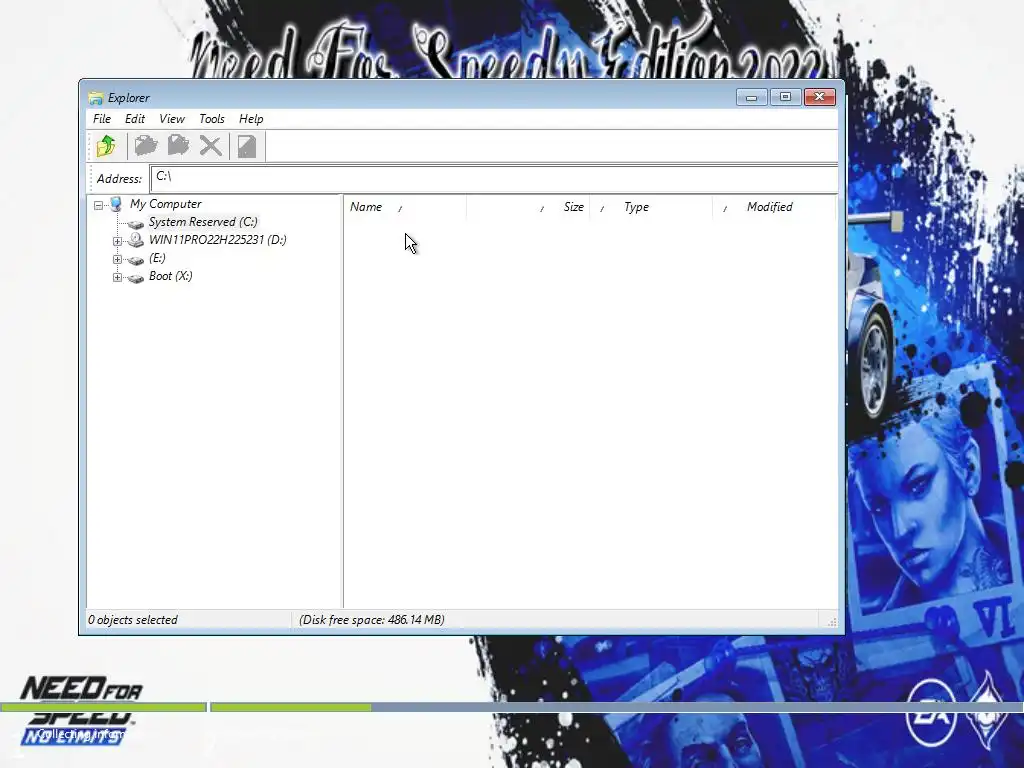Go up one folder level
The width and height of the screenshot is (1024, 768).
pyautogui.click(x=106, y=146)
